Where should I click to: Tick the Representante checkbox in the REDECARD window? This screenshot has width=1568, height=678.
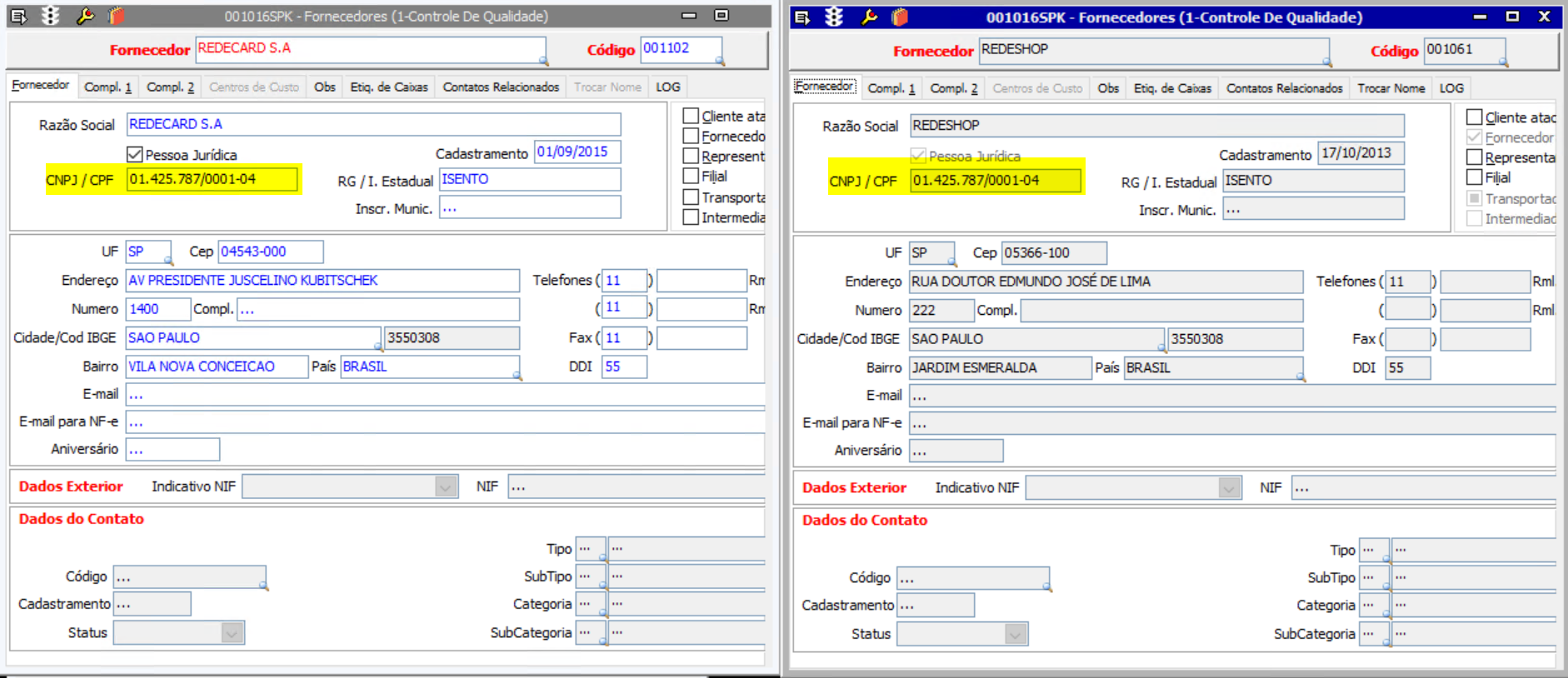pos(691,156)
